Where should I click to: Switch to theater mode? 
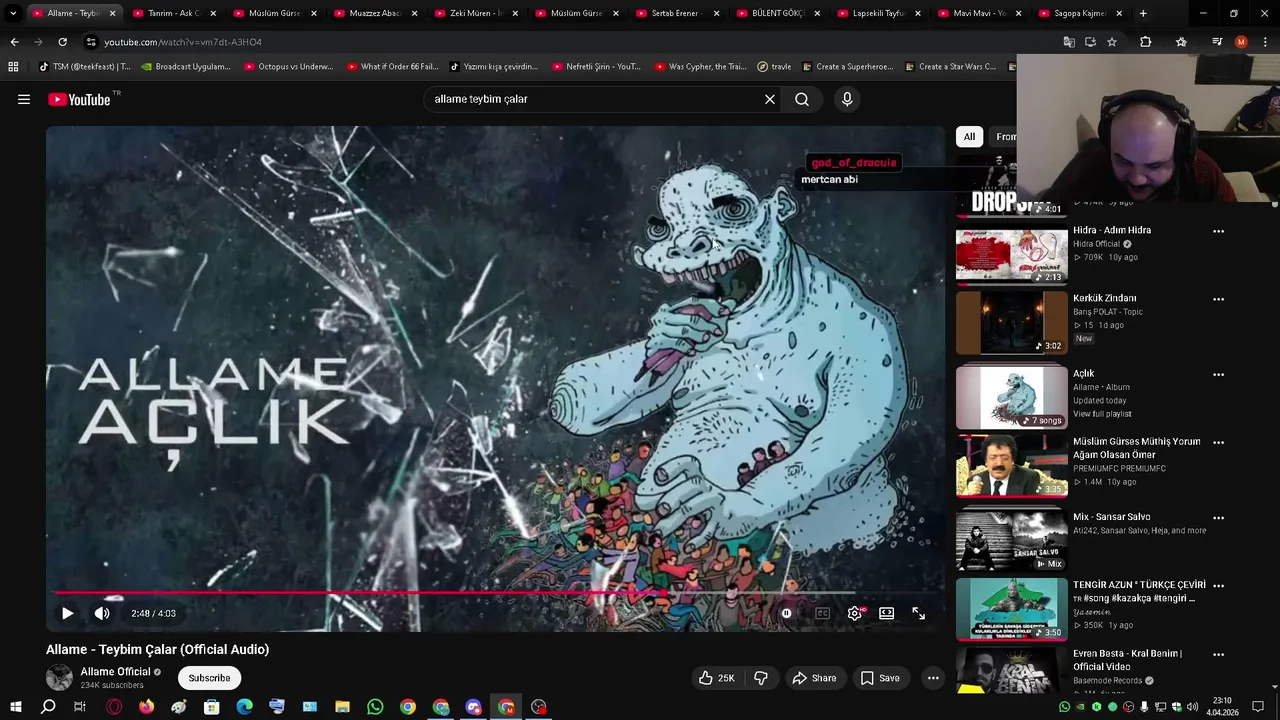tap(887, 613)
